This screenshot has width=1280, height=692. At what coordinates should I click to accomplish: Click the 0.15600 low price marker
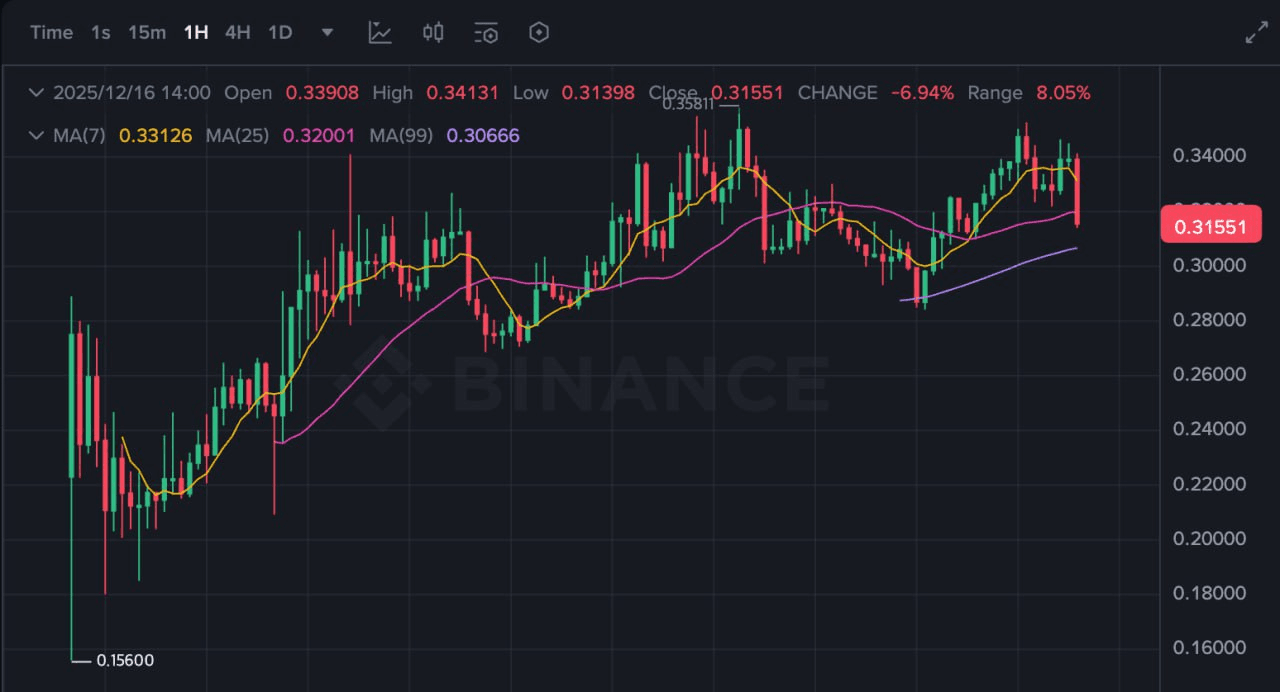click(x=124, y=660)
